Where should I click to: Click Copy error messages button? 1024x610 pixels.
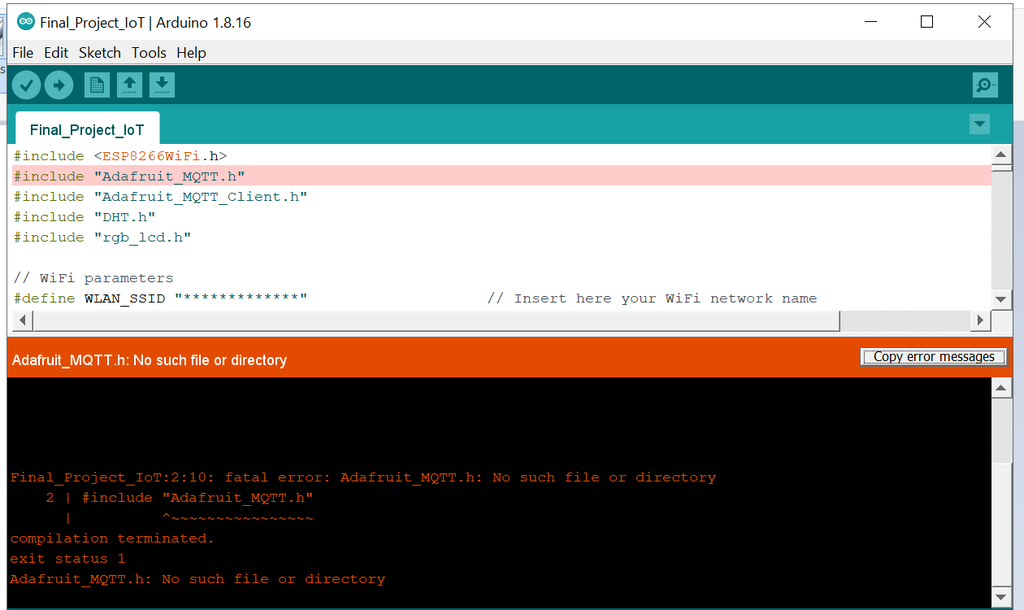[x=934, y=357]
